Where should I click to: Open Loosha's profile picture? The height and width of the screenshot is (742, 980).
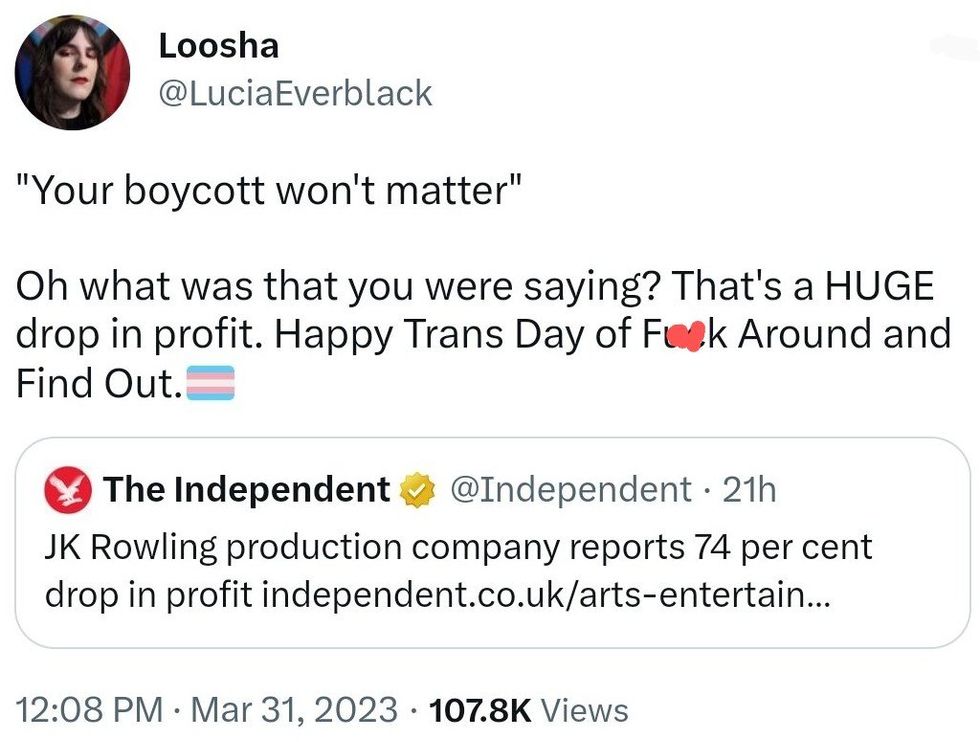(x=72, y=73)
